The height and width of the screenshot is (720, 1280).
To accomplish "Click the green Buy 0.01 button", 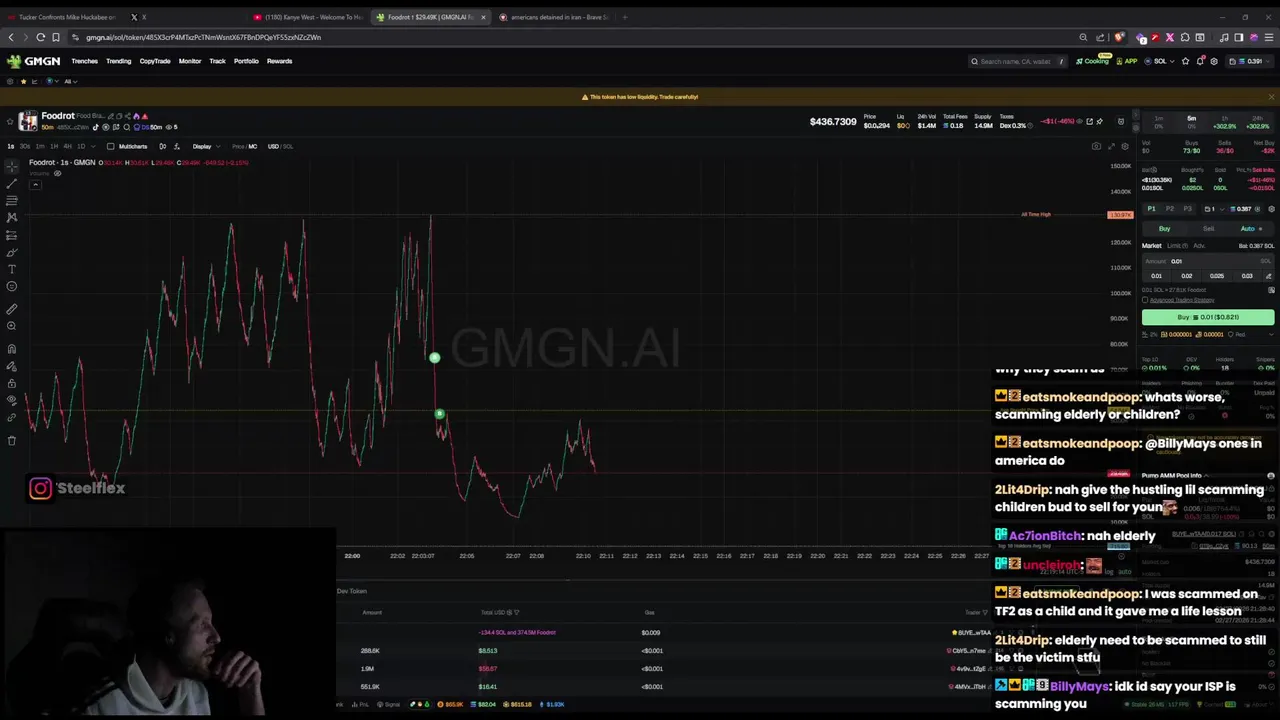I will pyautogui.click(x=1208, y=317).
